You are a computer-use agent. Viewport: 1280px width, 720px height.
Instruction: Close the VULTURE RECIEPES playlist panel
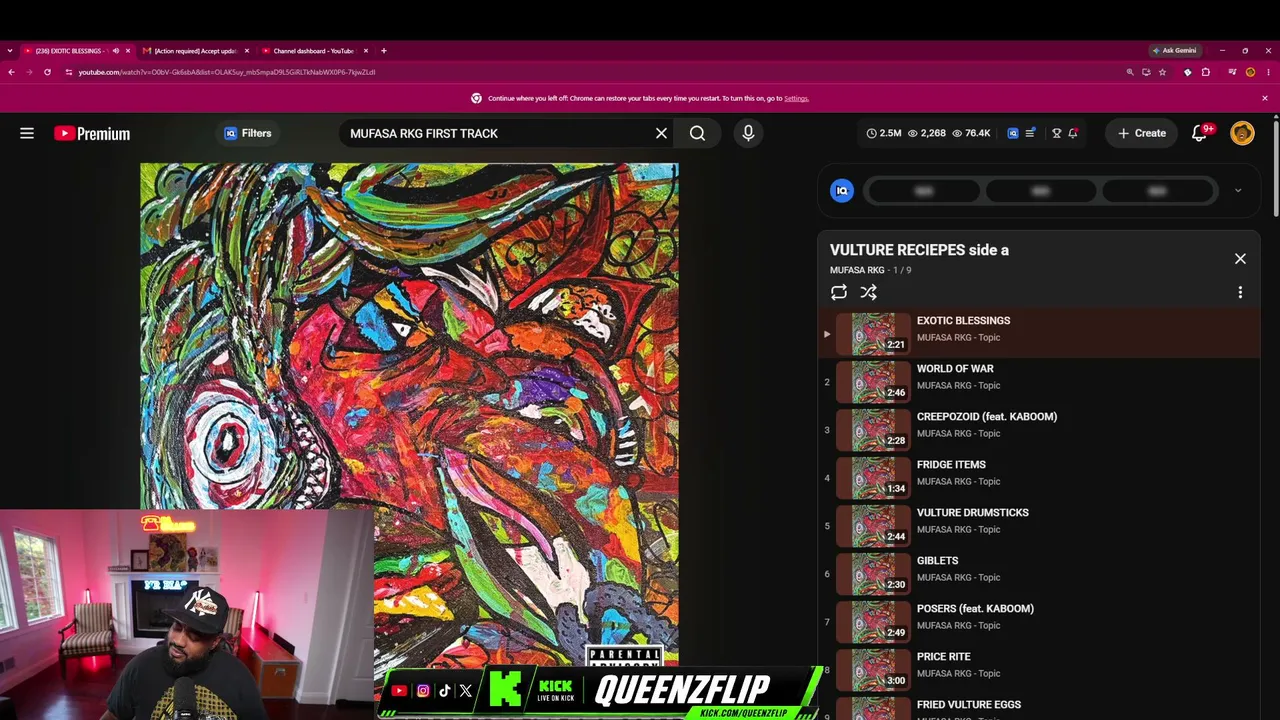pyautogui.click(x=1240, y=259)
